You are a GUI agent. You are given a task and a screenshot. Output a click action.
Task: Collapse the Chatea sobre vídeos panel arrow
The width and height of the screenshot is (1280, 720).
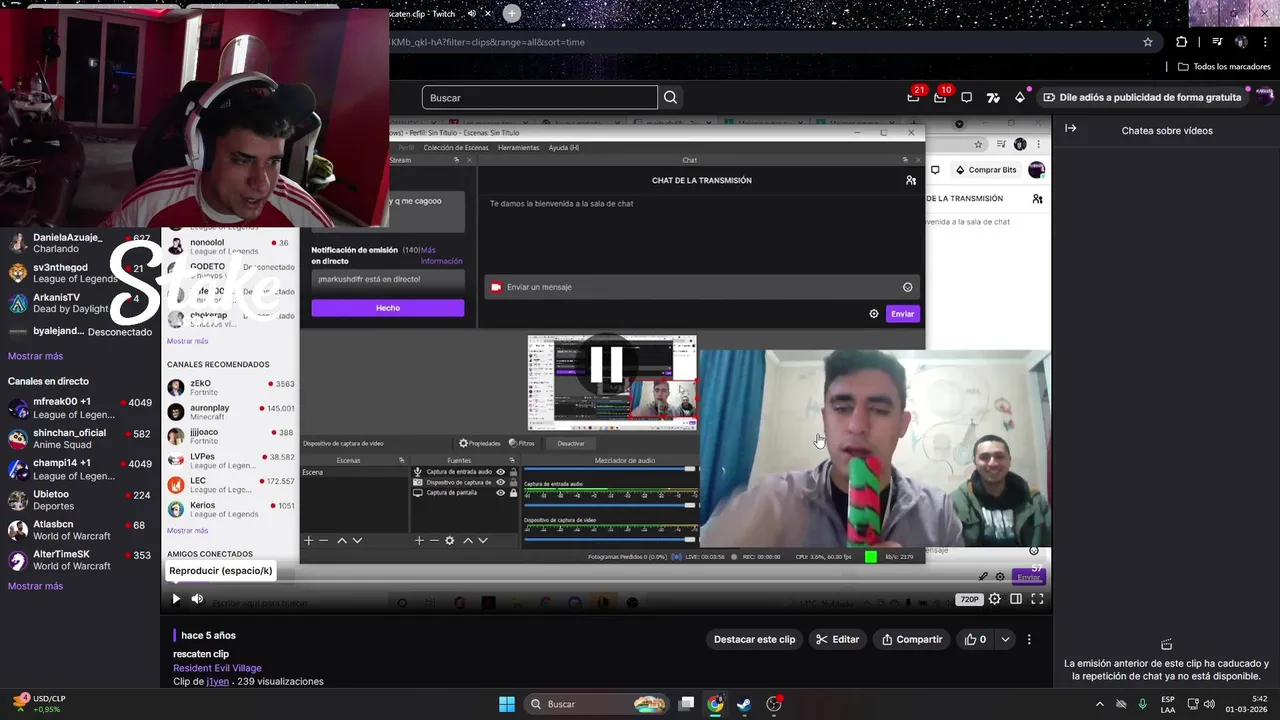click(x=1070, y=128)
